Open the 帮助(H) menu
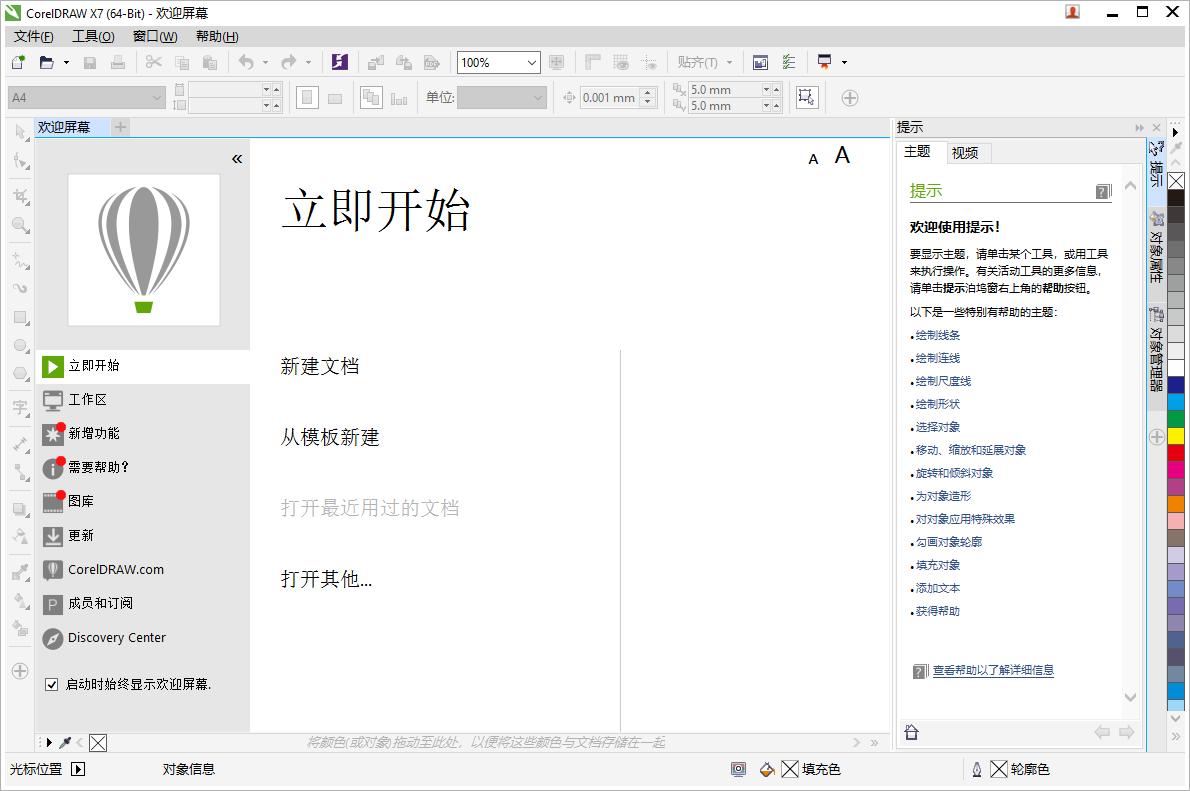The image size is (1190, 791). click(x=217, y=36)
